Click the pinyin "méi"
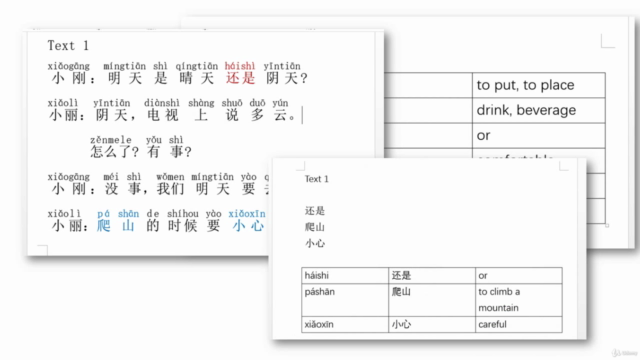The width and height of the screenshot is (640, 360). tap(111, 177)
